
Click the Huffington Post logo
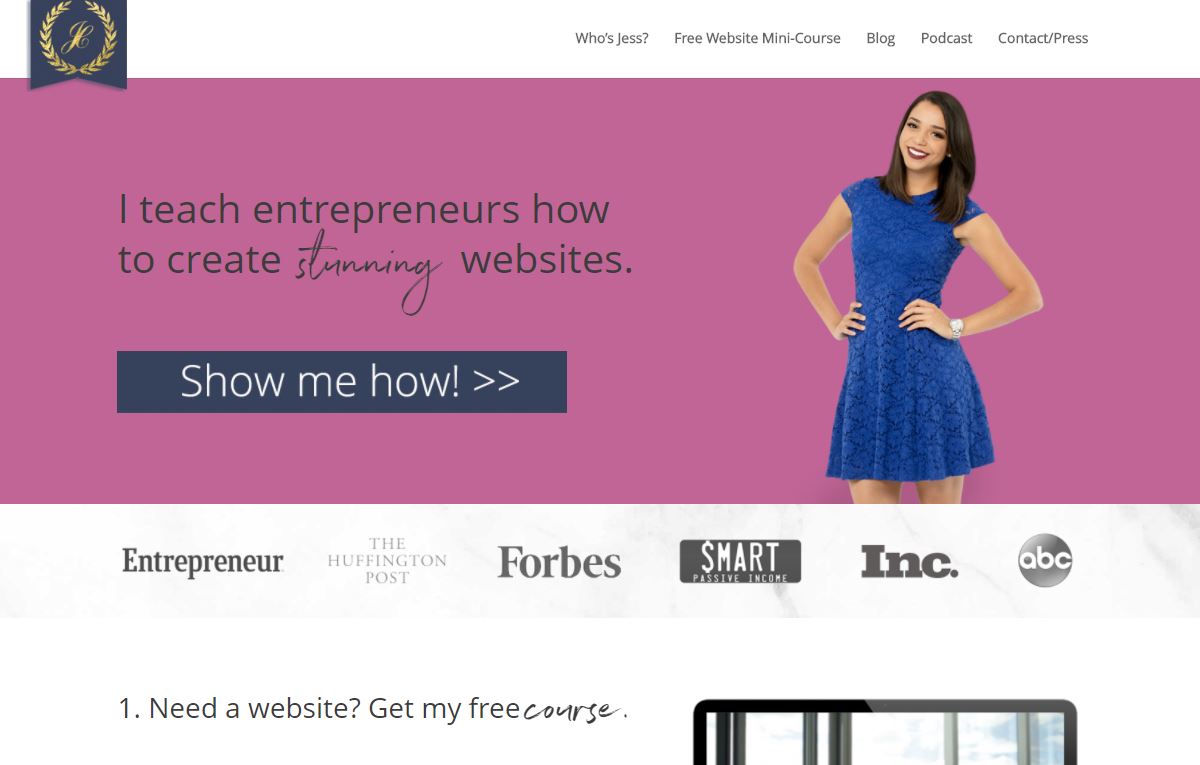click(x=387, y=561)
